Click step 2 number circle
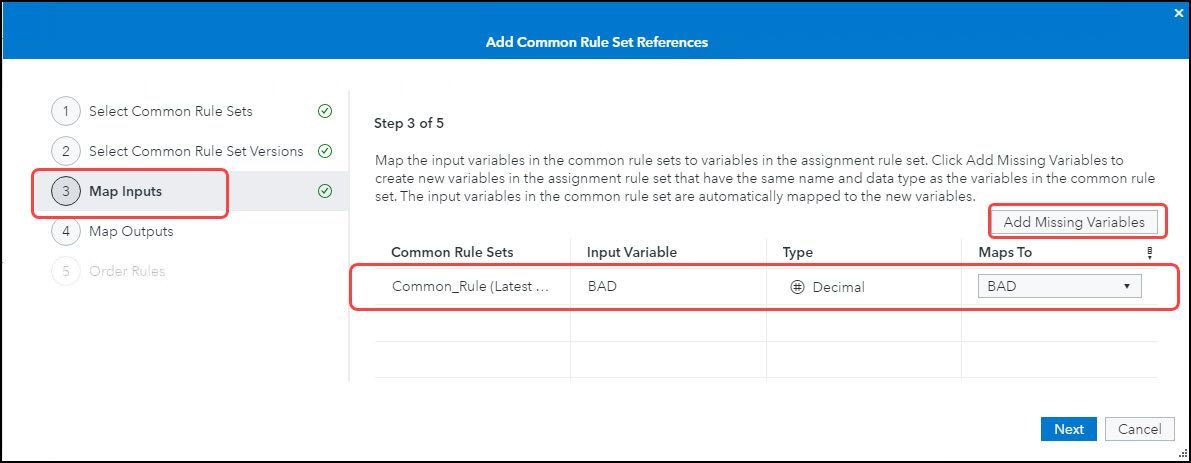 [65, 151]
